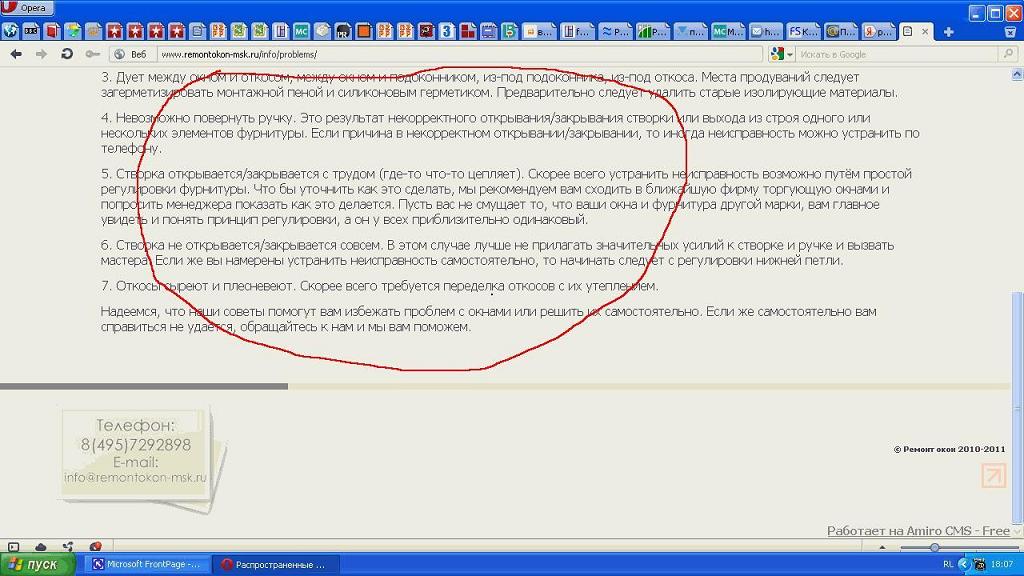Go forward to the next page
The width and height of the screenshot is (1024, 576).
(x=41, y=54)
